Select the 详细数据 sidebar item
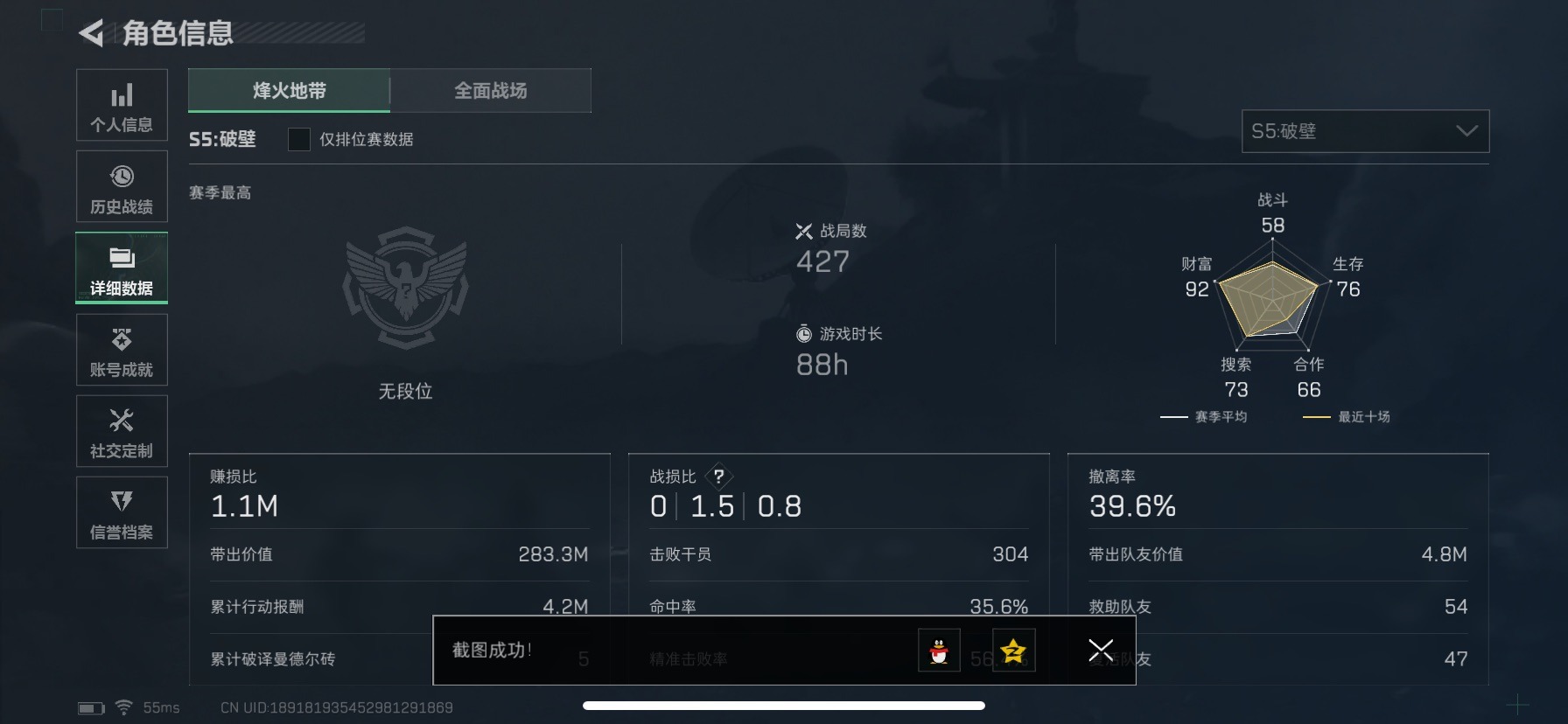 122,268
